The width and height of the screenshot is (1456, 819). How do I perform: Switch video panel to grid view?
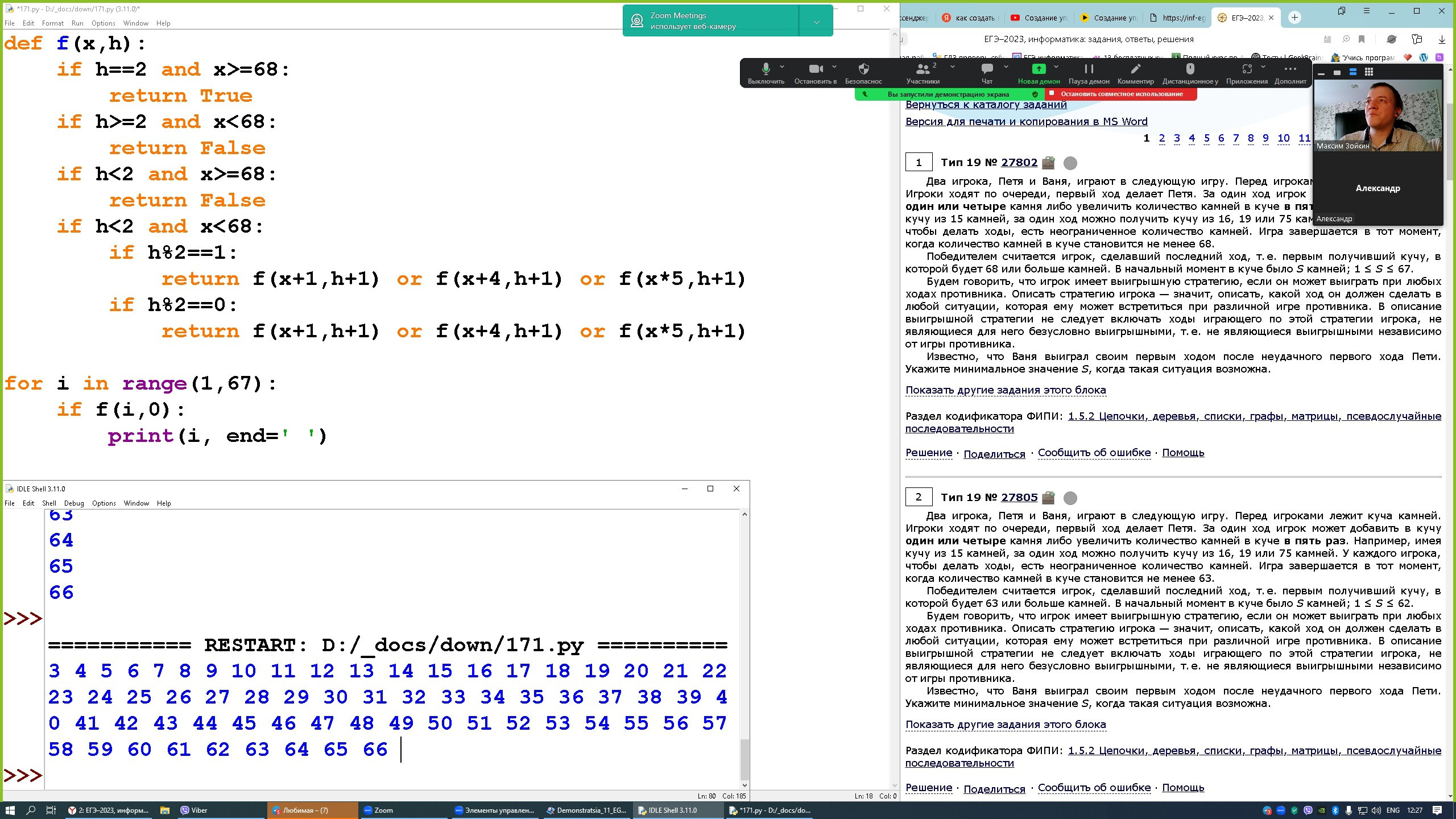coord(1369,72)
